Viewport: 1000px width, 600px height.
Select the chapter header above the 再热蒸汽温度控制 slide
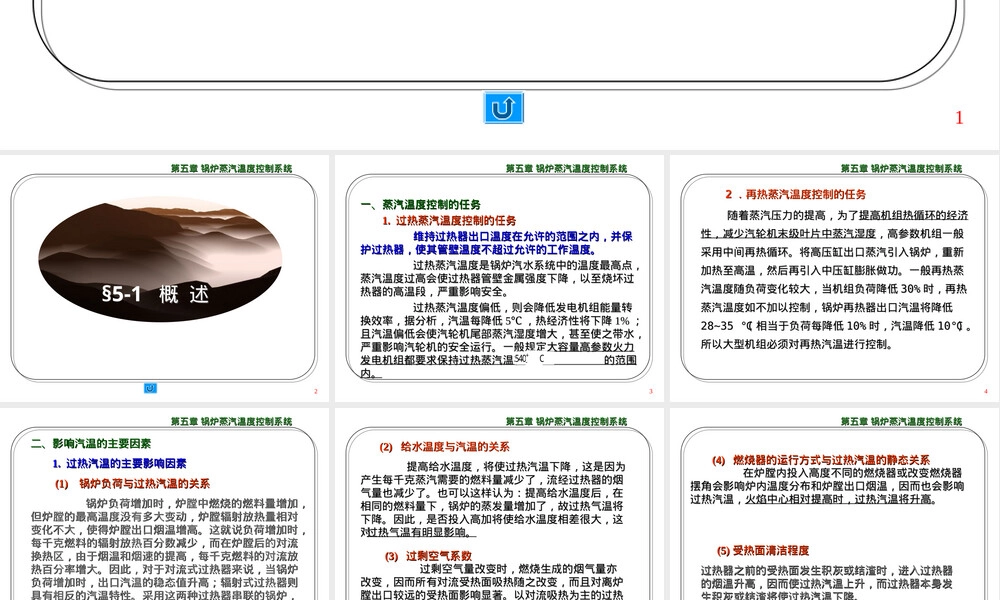(901, 168)
